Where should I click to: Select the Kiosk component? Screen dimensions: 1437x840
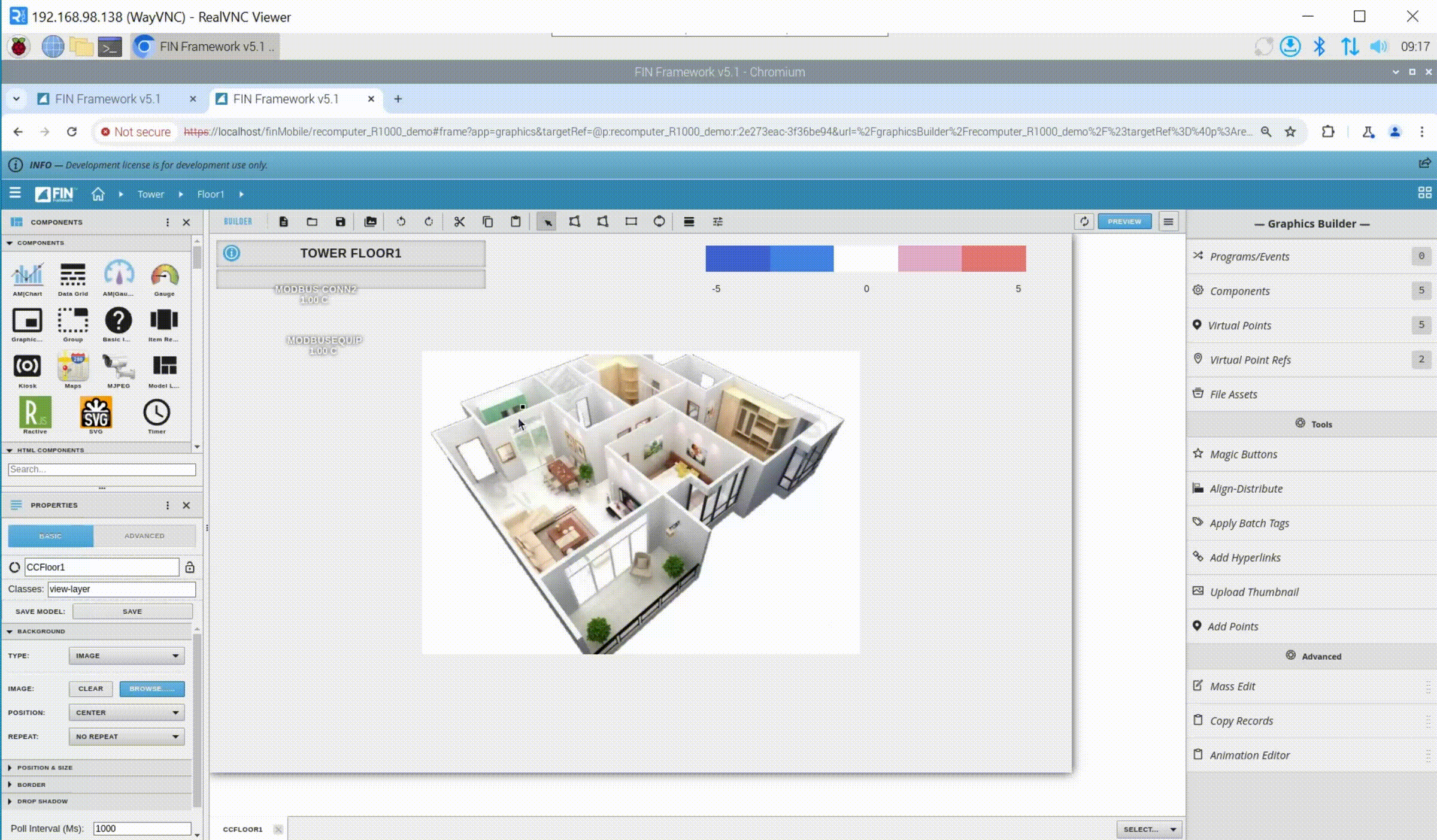28,370
